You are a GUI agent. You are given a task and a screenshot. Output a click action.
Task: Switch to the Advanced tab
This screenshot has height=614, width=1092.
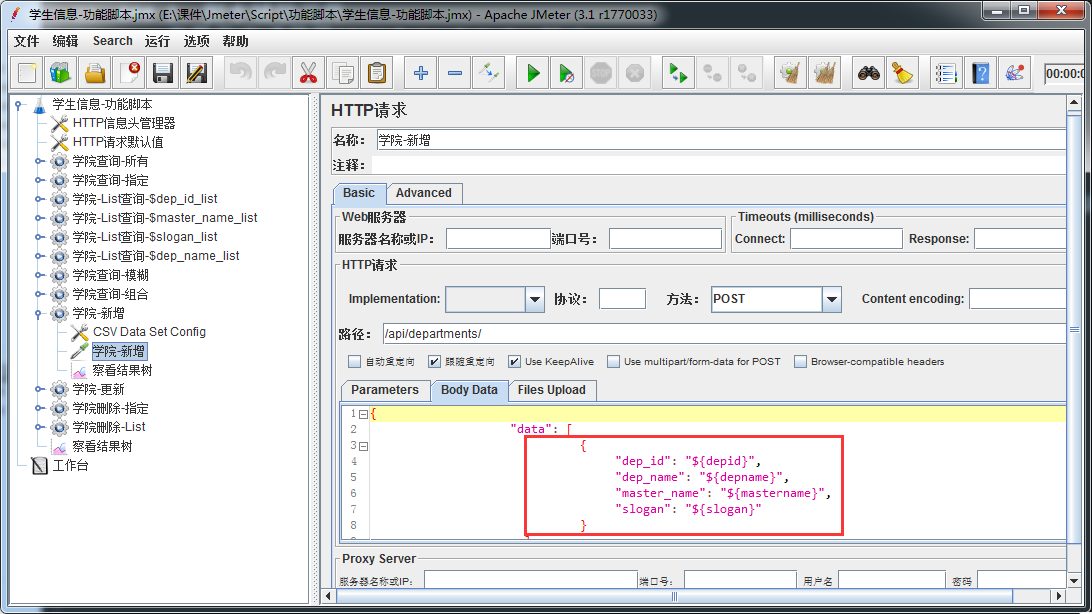click(x=423, y=193)
